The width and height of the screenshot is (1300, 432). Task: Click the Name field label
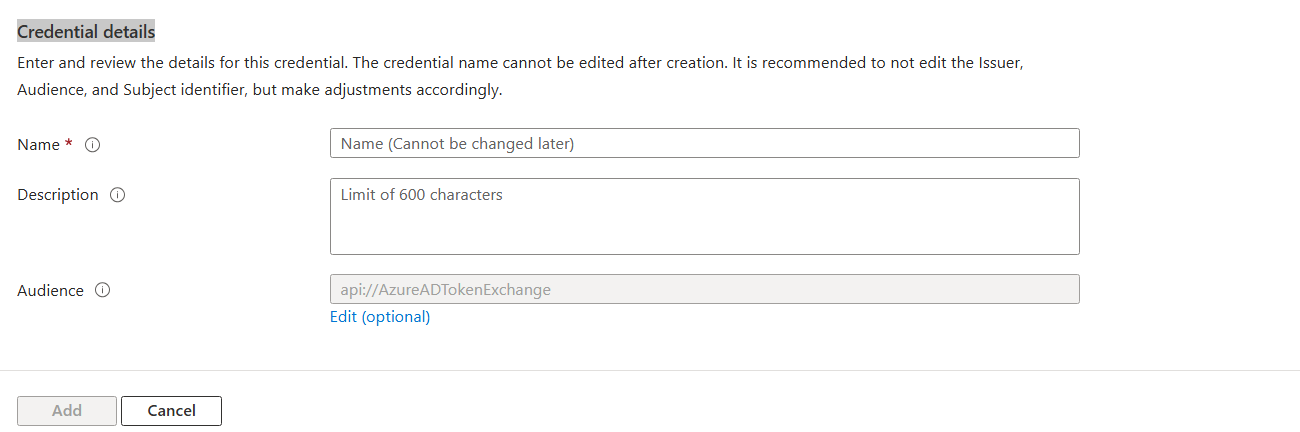(x=39, y=145)
